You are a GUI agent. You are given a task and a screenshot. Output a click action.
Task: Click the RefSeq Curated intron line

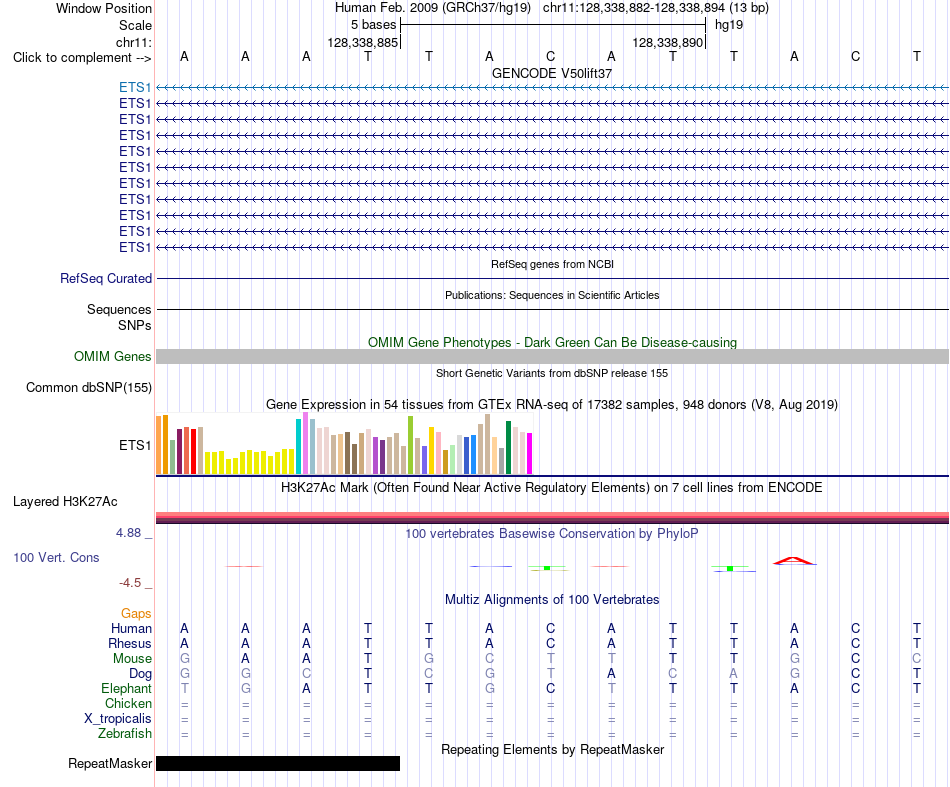(552, 279)
